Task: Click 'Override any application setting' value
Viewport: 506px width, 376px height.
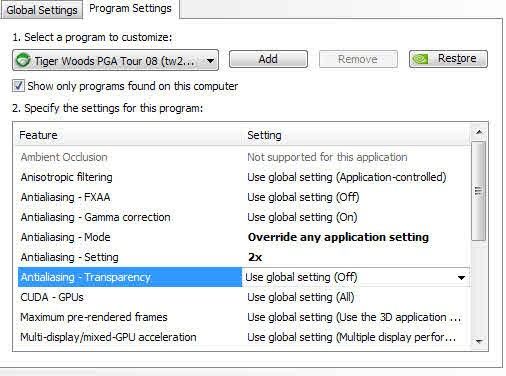Action: (x=338, y=237)
